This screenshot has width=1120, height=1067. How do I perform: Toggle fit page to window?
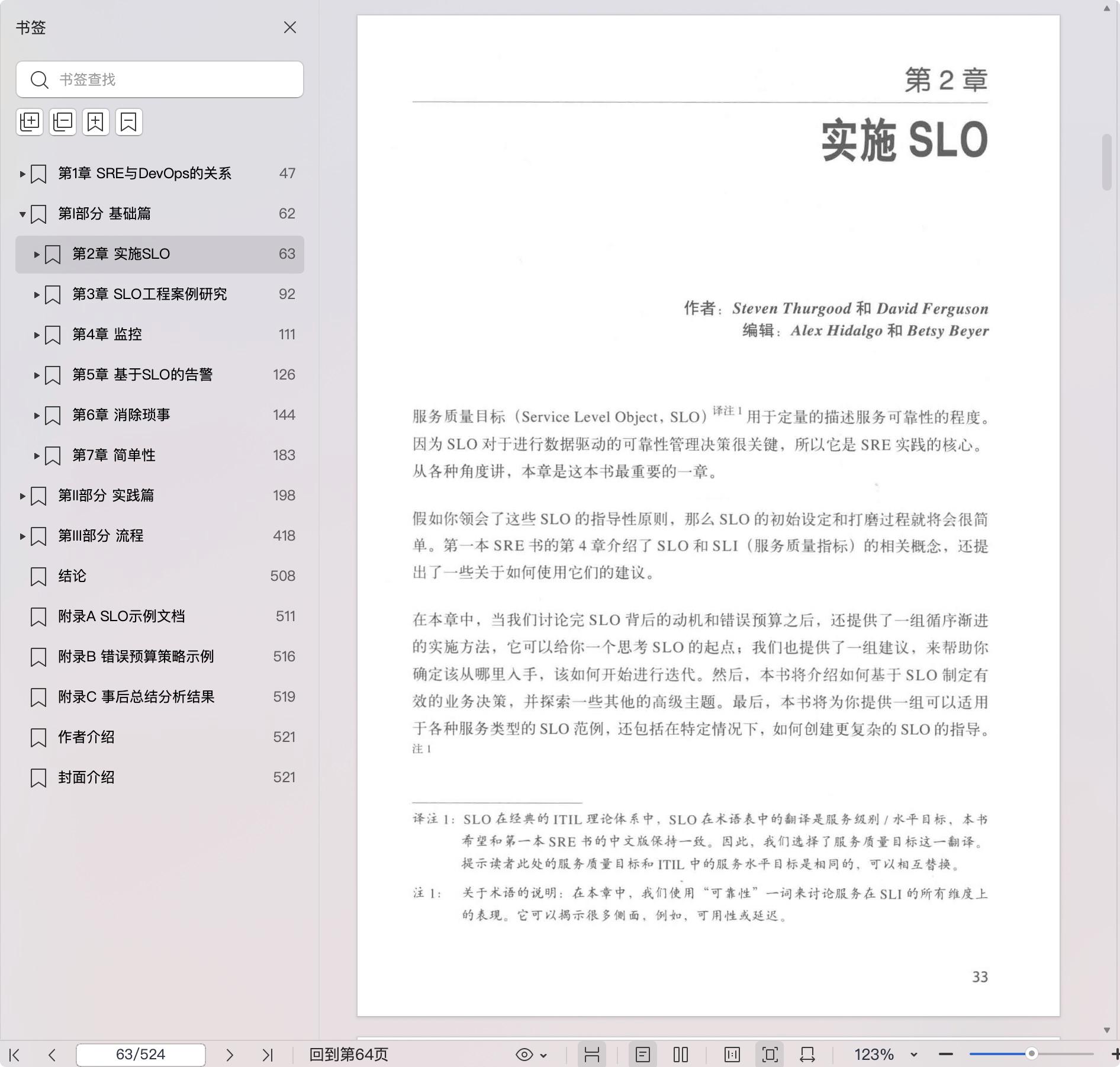pyautogui.click(x=770, y=1055)
